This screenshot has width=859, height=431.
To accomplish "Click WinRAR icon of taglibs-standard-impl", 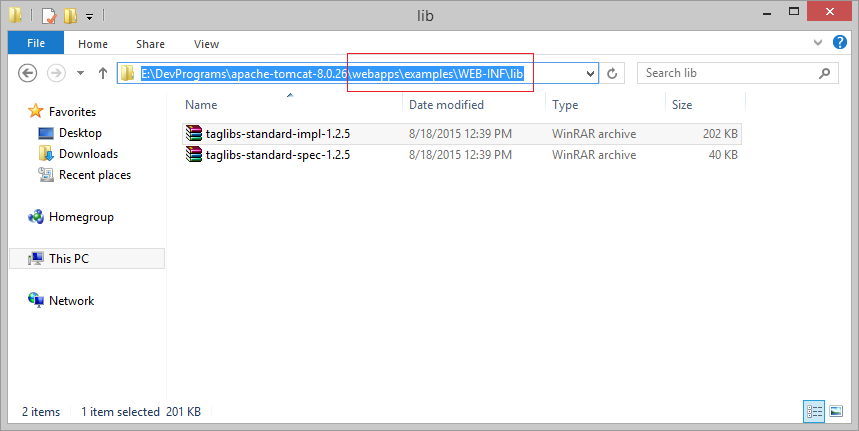I will [194, 133].
